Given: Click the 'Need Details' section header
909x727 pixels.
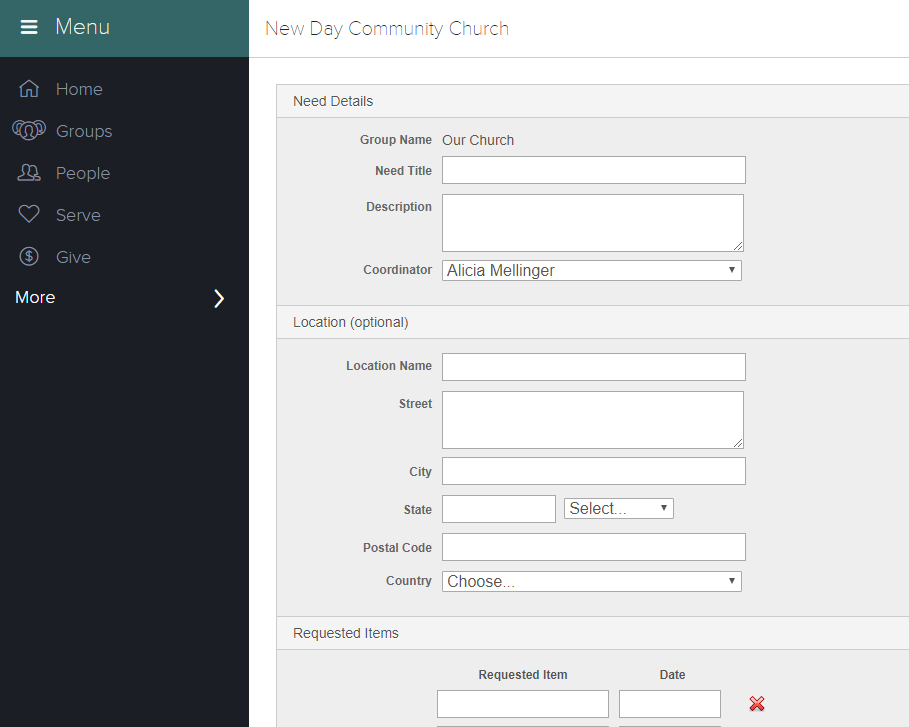Looking at the screenshot, I should 333,101.
